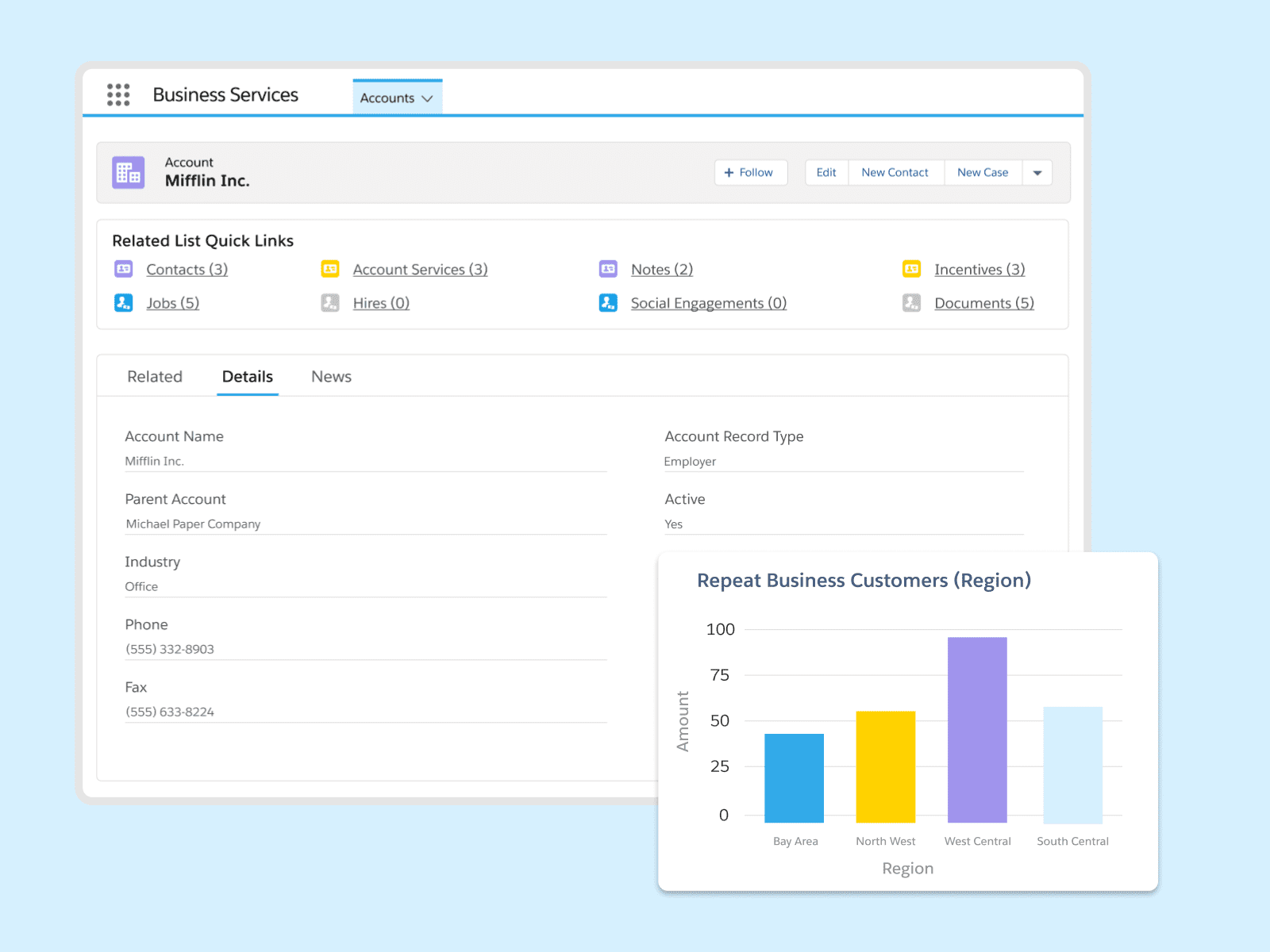
Task: Click the West Central axis label
Action: (977, 841)
